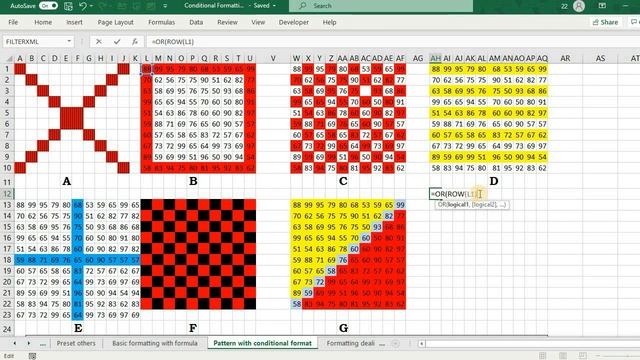This screenshot has width=640, height=360.
Task: Switch to the Insert ribbon tab
Action: [74, 22]
